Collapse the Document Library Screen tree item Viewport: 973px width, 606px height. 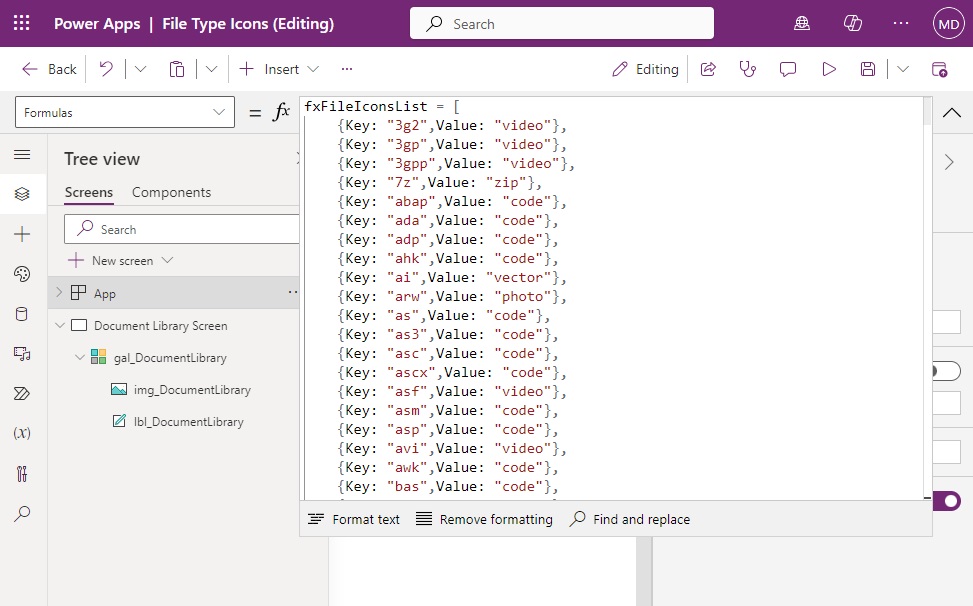pyautogui.click(x=60, y=325)
